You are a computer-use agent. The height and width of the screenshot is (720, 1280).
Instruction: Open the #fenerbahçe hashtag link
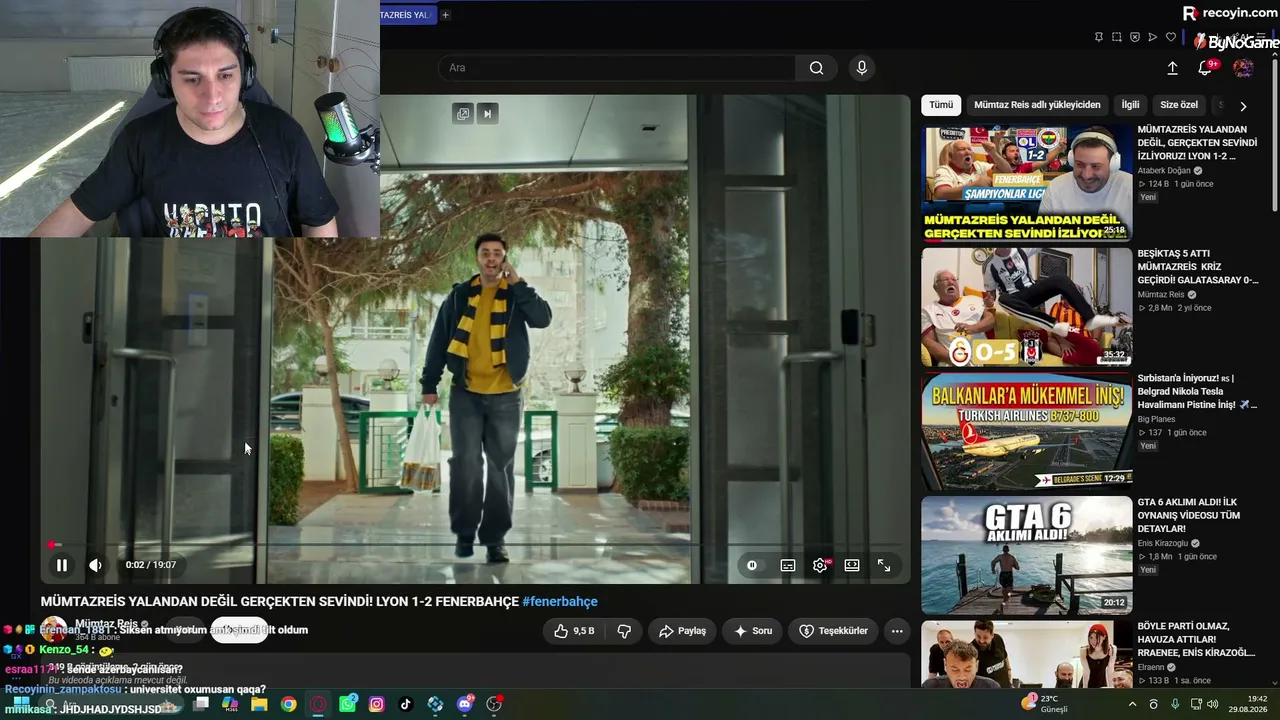560,602
